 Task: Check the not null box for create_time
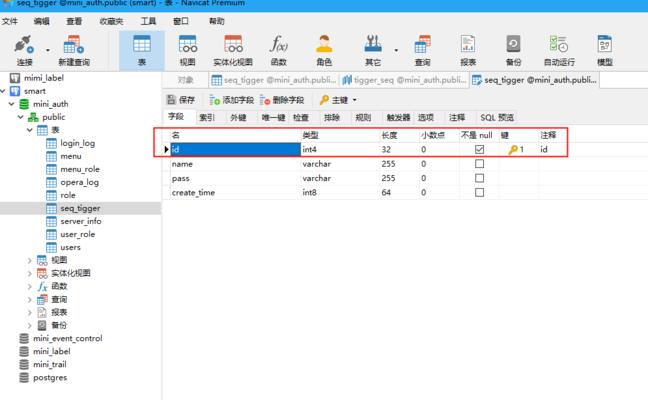(x=479, y=193)
